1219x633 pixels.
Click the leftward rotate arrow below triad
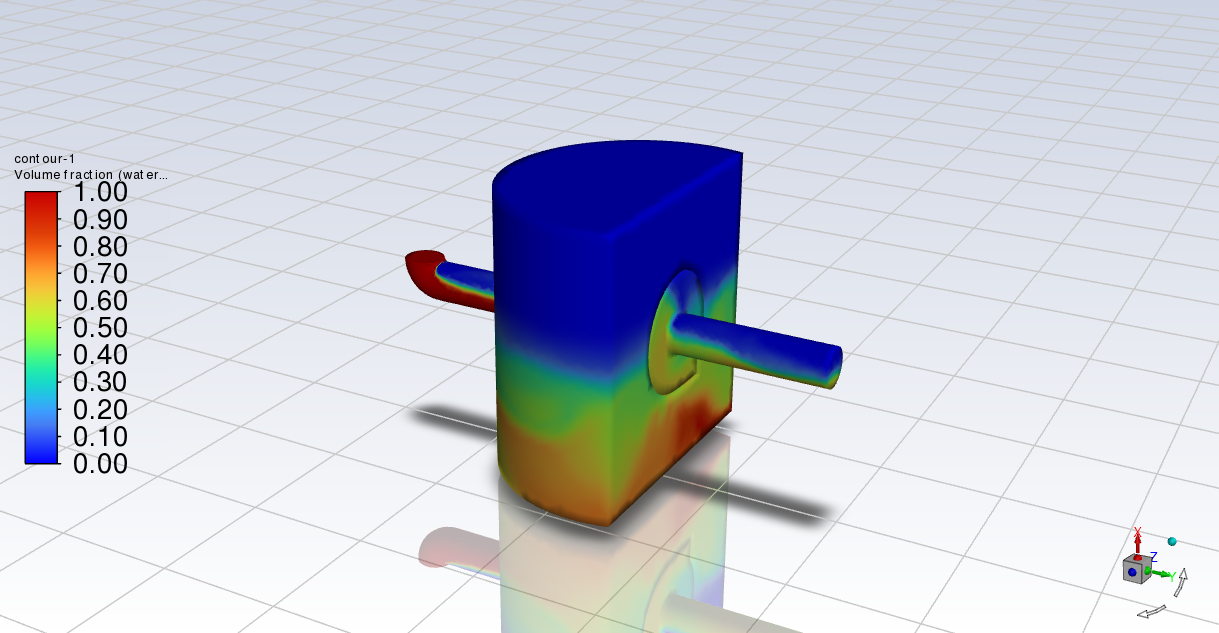tap(1152, 610)
